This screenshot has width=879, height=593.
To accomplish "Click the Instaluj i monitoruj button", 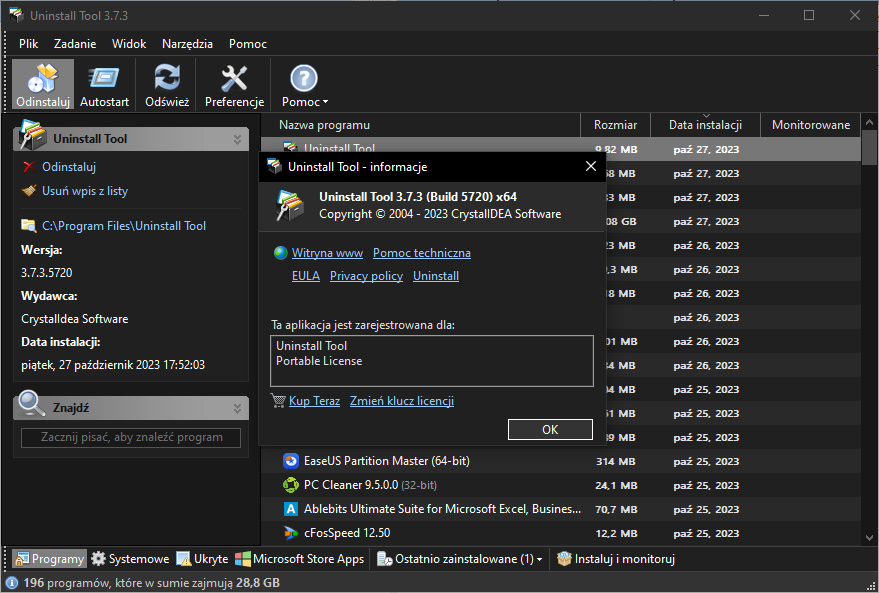I will [x=616, y=558].
